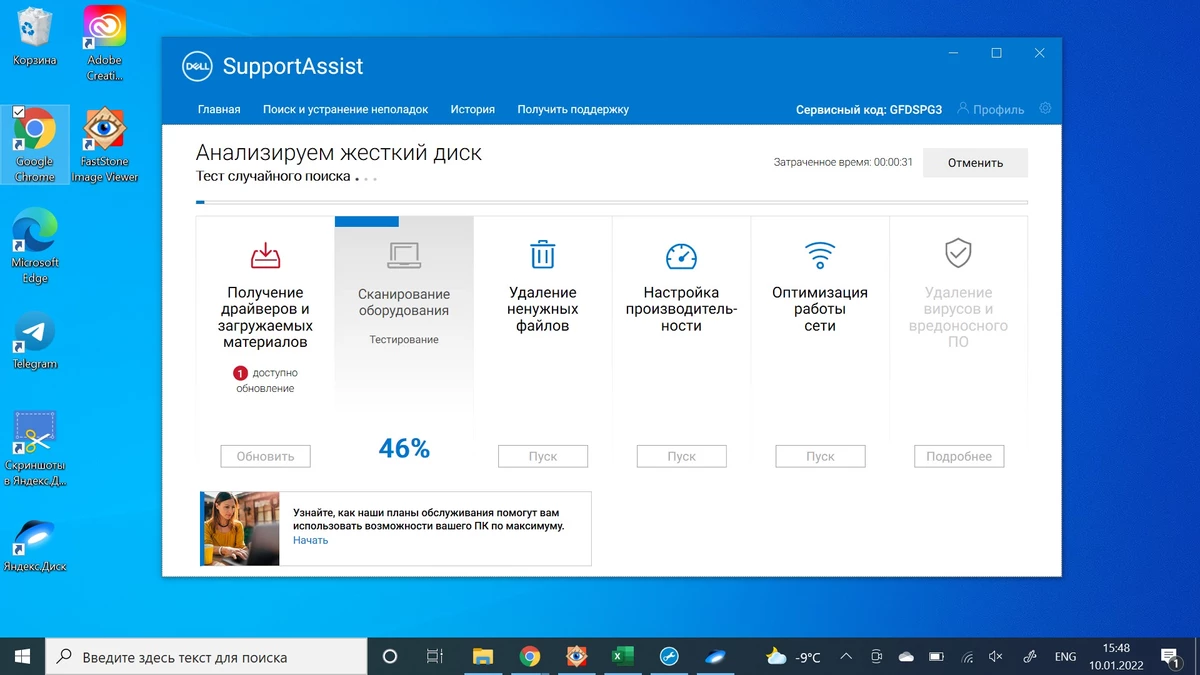1200x675 pixels.
Task: Click the virus removal shield icon
Action: coord(958,253)
